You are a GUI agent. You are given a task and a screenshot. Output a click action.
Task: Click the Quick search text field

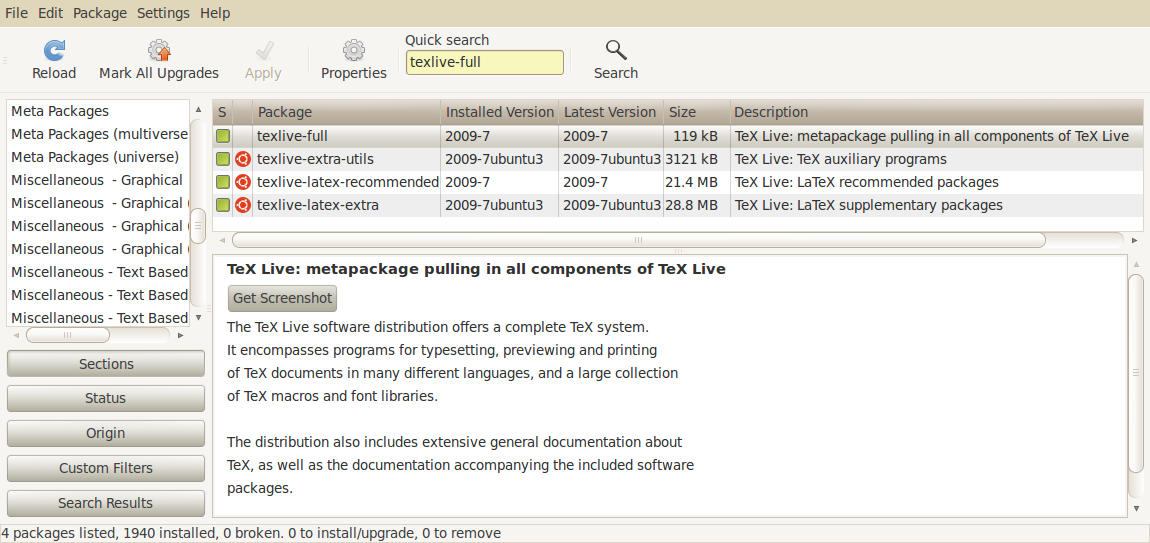coord(485,62)
